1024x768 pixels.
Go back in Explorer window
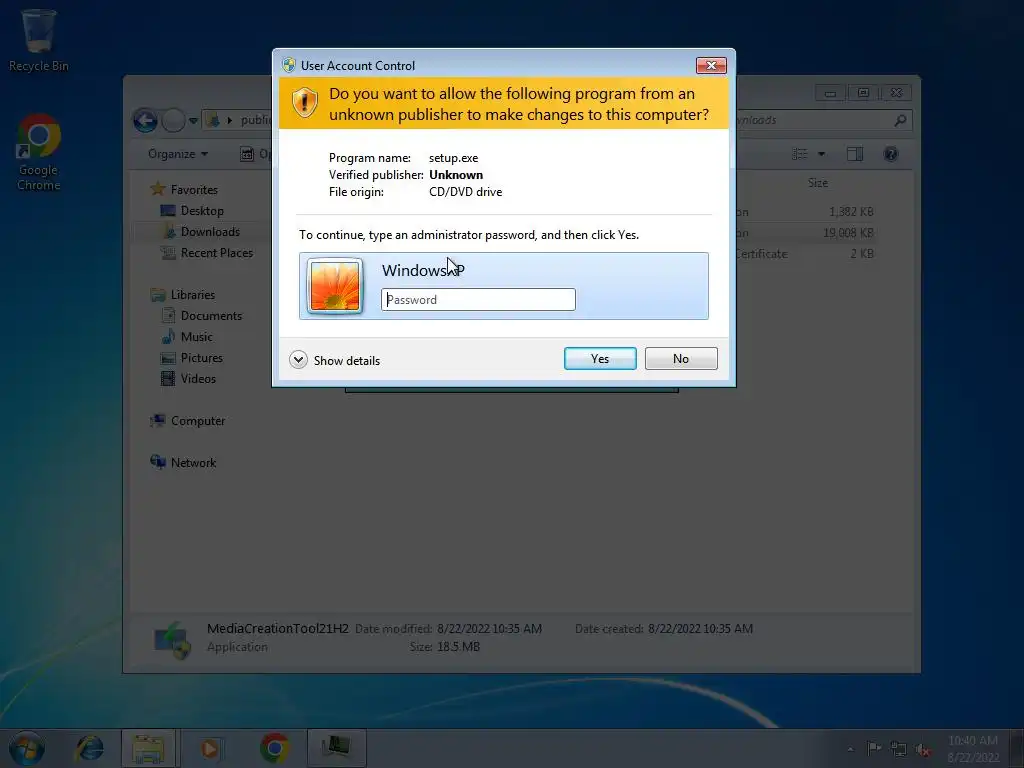145,120
